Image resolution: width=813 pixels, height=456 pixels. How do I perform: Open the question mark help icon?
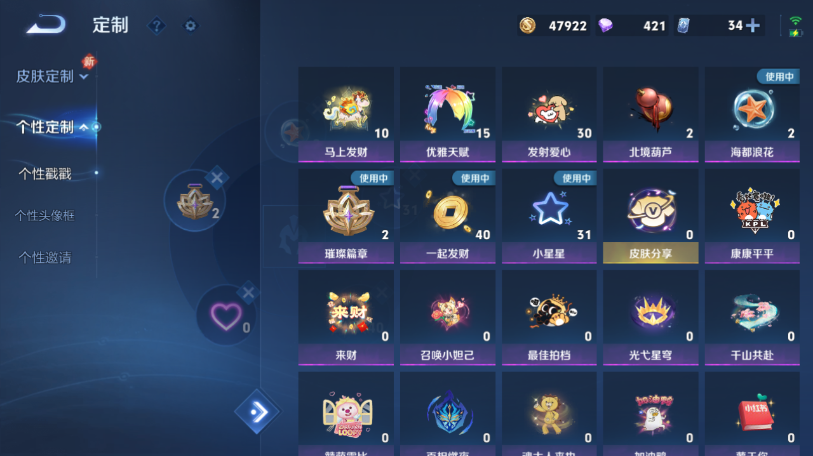[157, 25]
